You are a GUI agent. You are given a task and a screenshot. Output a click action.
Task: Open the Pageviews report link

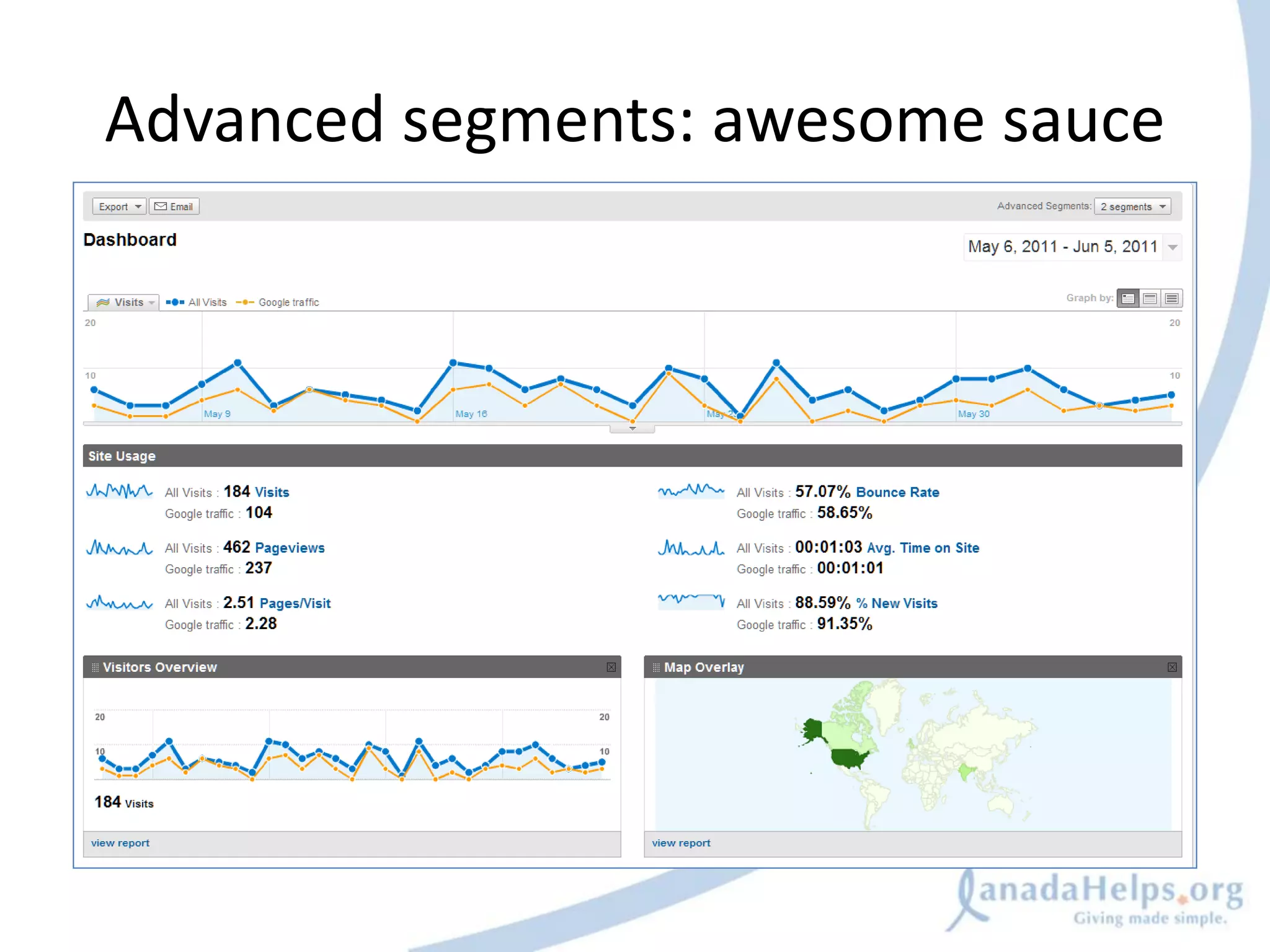290,548
